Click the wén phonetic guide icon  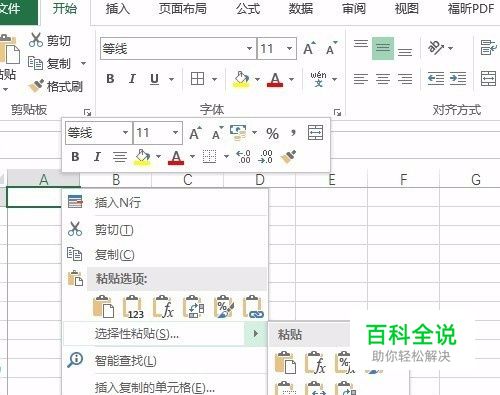click(318, 79)
